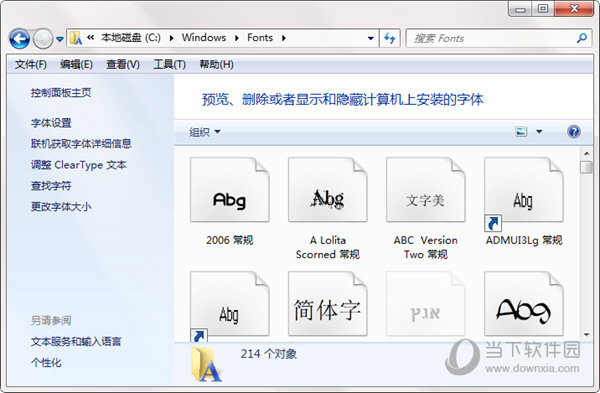Open the 工具(T) menu
This screenshot has width=600, height=393.
point(170,64)
